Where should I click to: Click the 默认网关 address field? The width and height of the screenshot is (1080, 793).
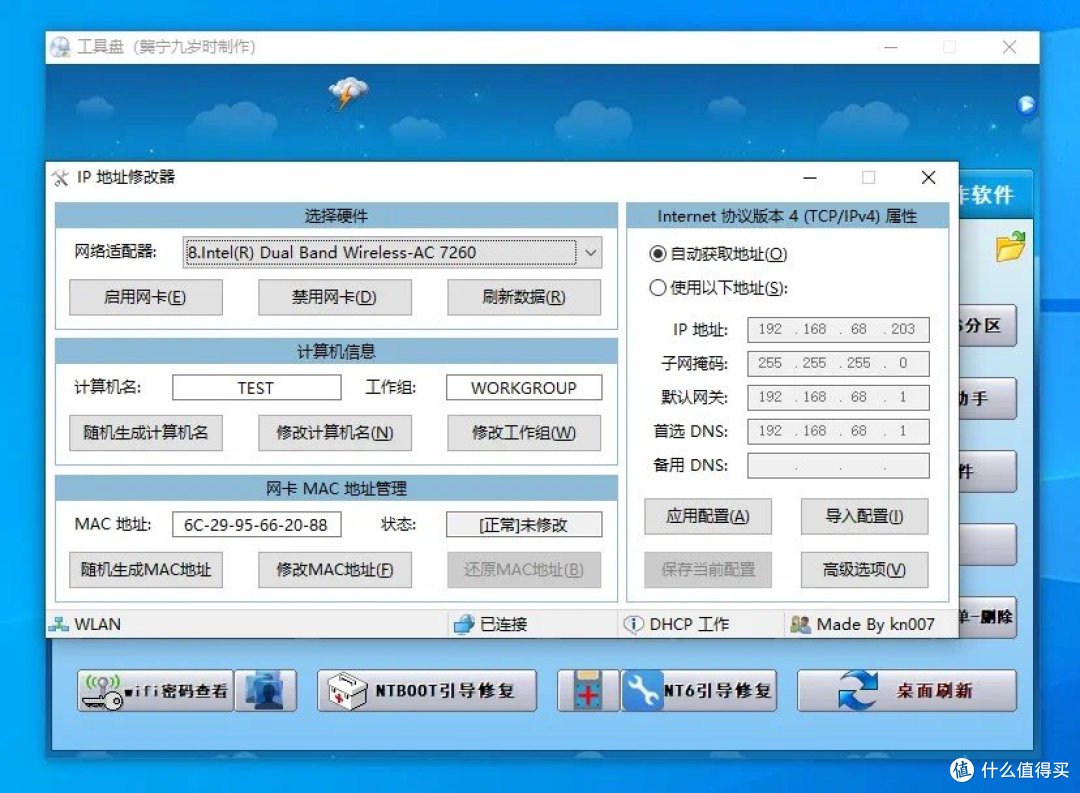[x=838, y=397]
